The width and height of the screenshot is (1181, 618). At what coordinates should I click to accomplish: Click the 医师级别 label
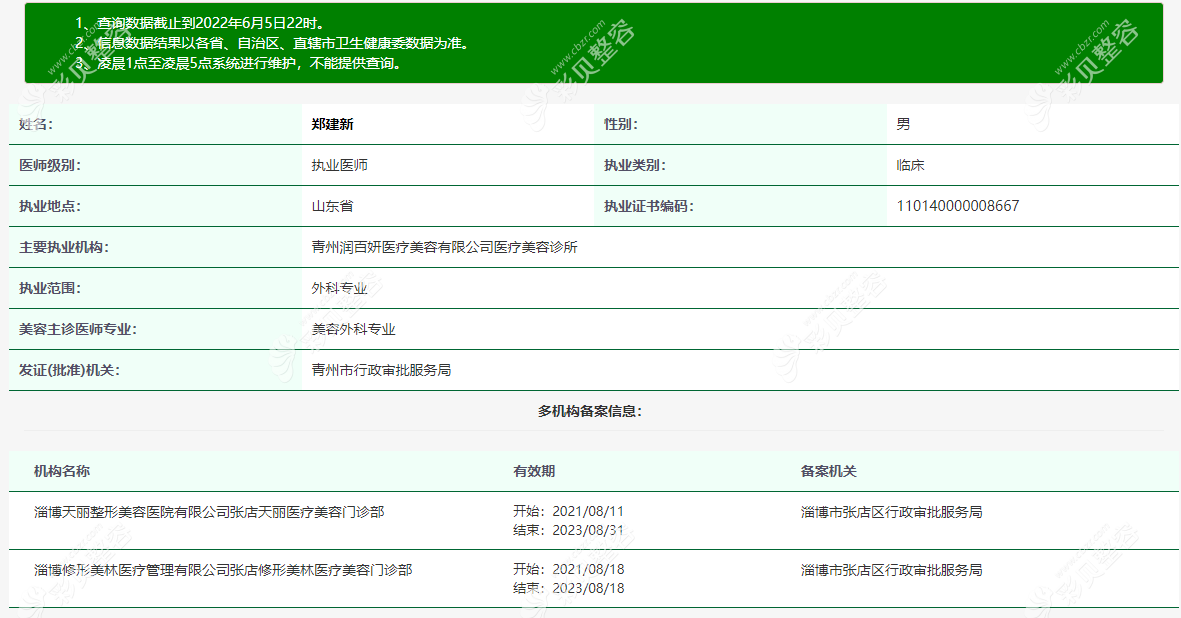click(x=50, y=166)
